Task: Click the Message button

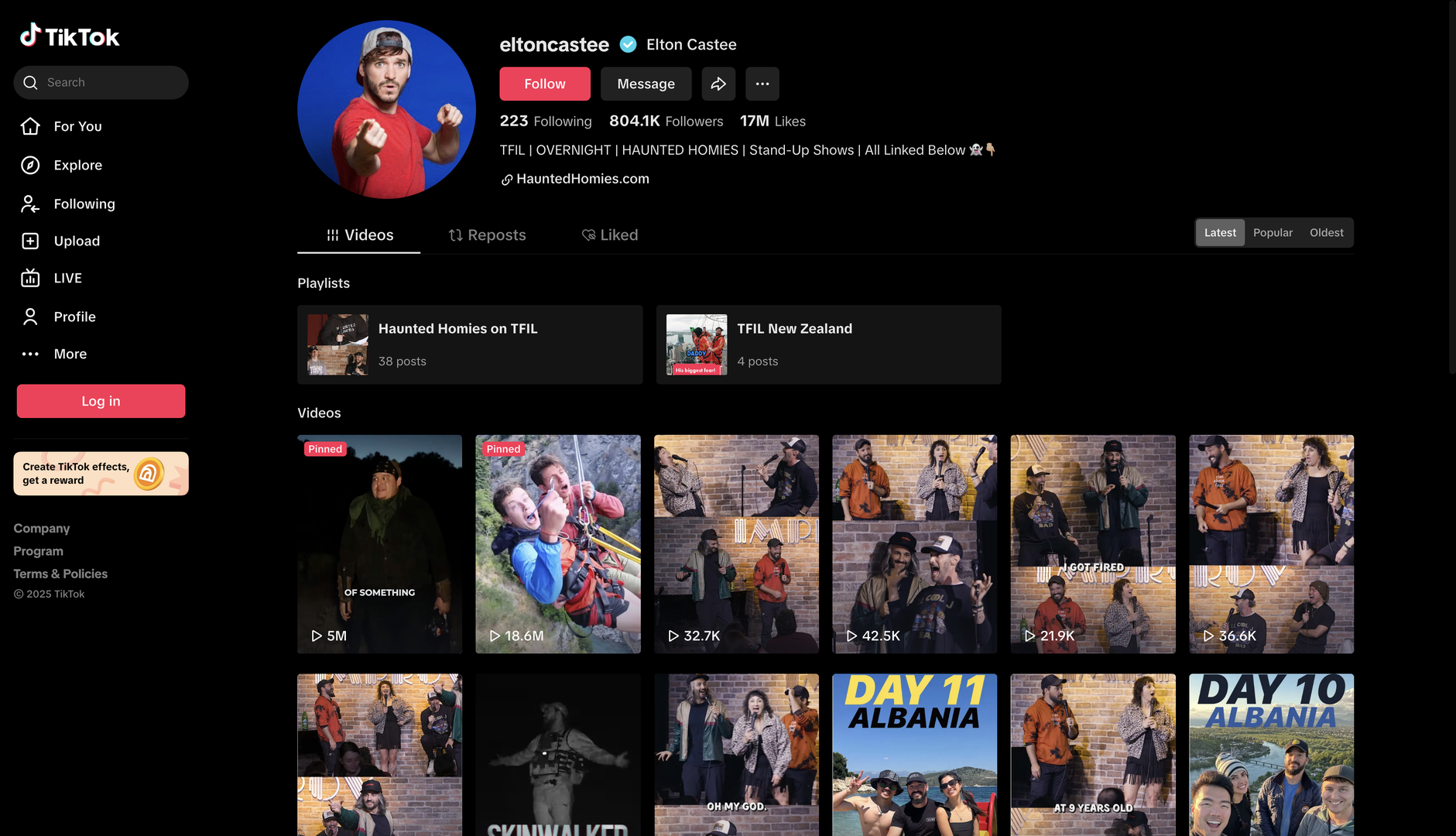Action: 646,84
